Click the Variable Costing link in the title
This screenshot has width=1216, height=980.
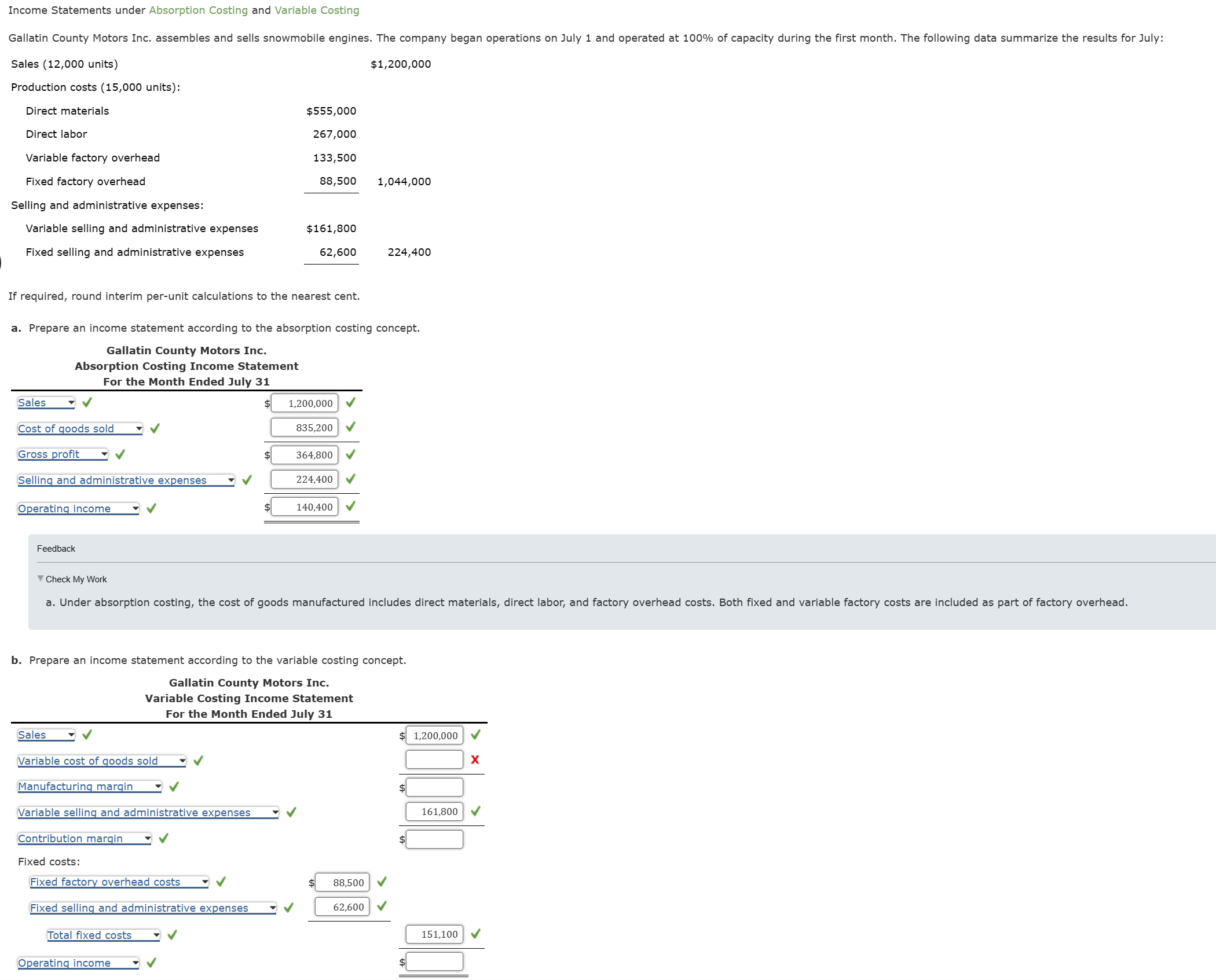[x=317, y=10]
